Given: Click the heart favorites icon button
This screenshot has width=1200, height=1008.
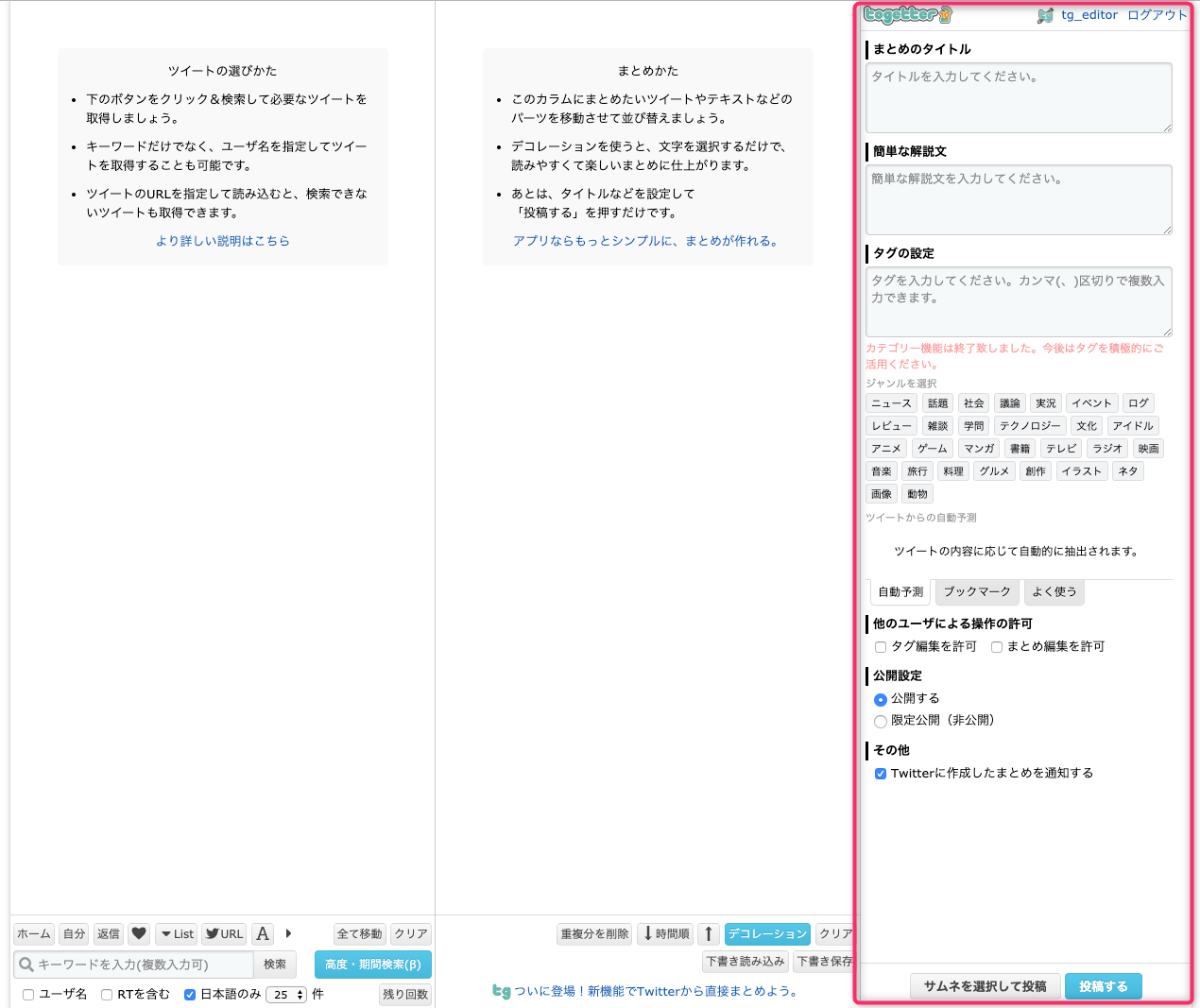Looking at the screenshot, I should pos(139,934).
